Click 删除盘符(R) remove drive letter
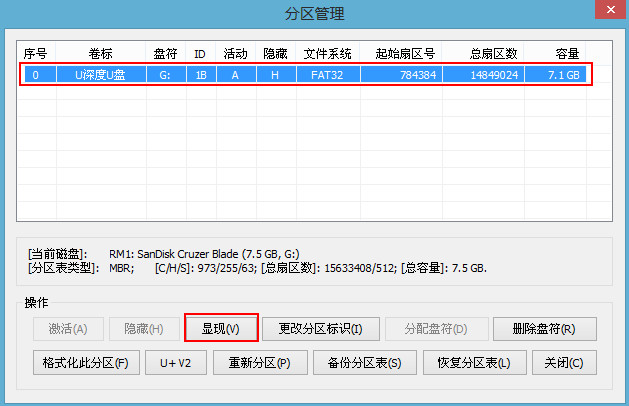This screenshot has width=629, height=406. click(545, 329)
